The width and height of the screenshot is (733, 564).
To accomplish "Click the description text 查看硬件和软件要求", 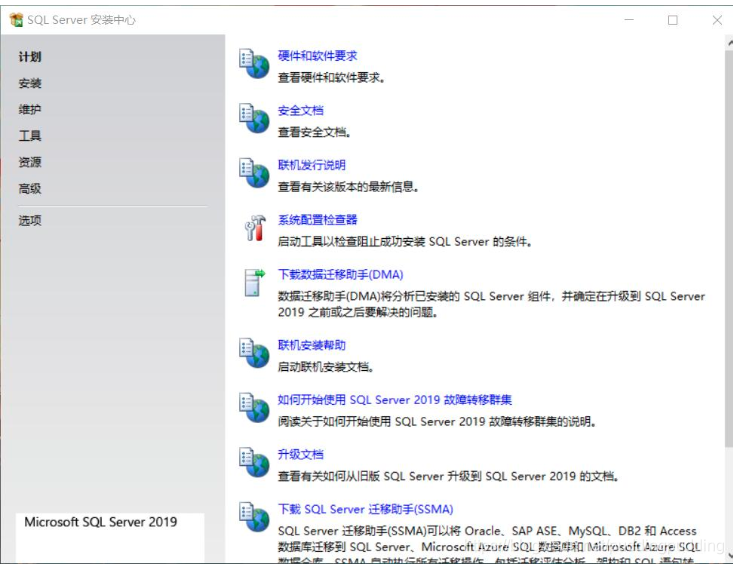I will click(331, 78).
